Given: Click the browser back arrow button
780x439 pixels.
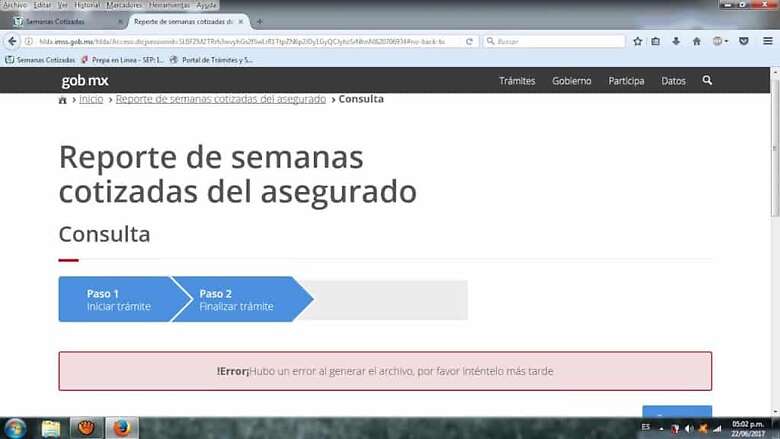Looking at the screenshot, I should (x=12, y=41).
